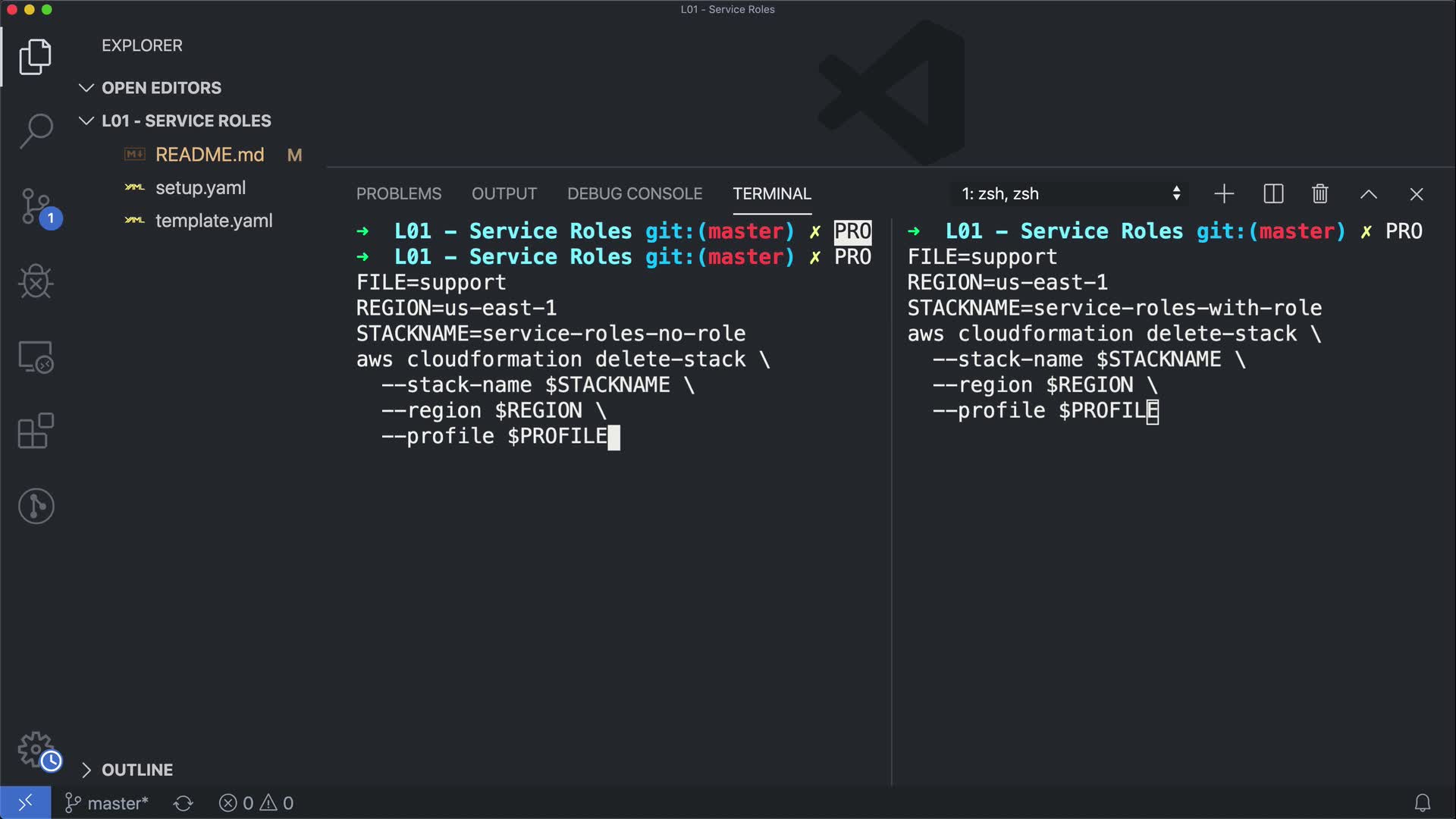Open Source Control view with badge
This screenshot has width=1456, height=819.
click(36, 206)
